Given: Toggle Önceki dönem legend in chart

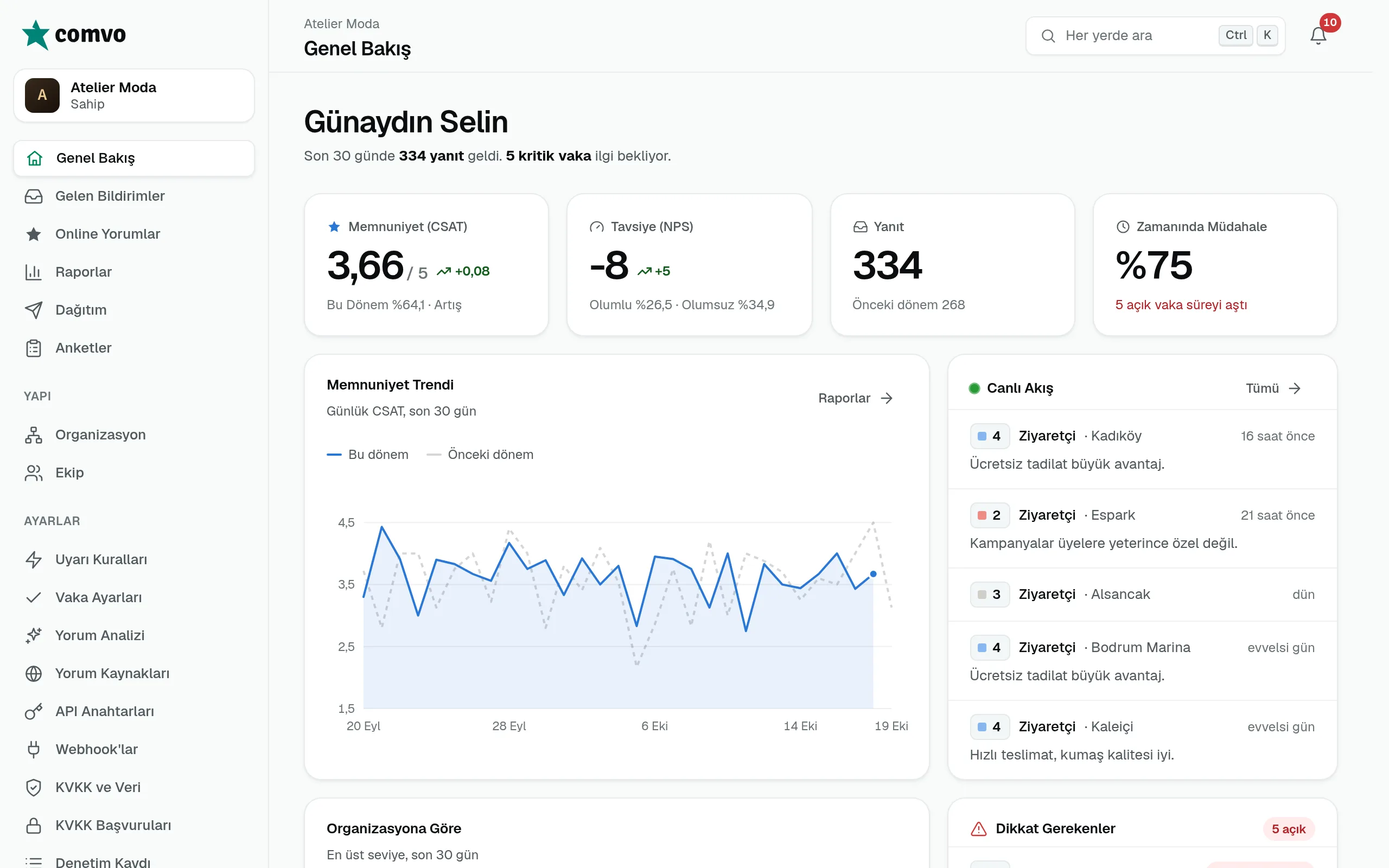Looking at the screenshot, I should (480, 454).
